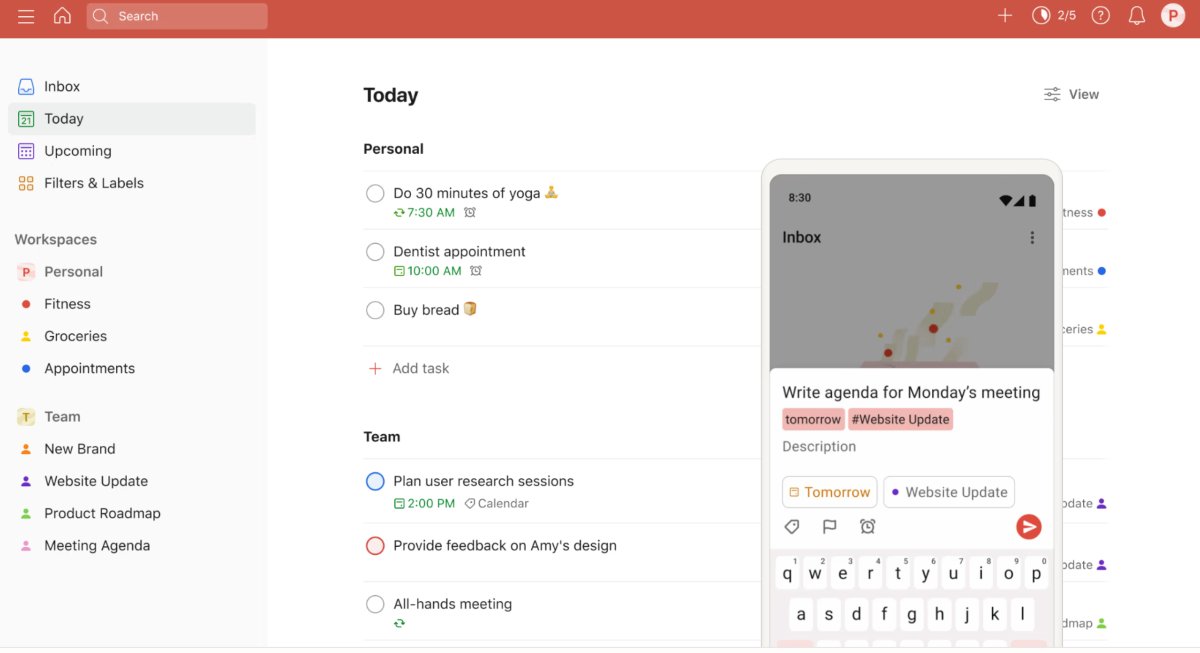Complete the Do 30 minutes of yoga task
Screen dimensions: 1200x653
(375, 193)
